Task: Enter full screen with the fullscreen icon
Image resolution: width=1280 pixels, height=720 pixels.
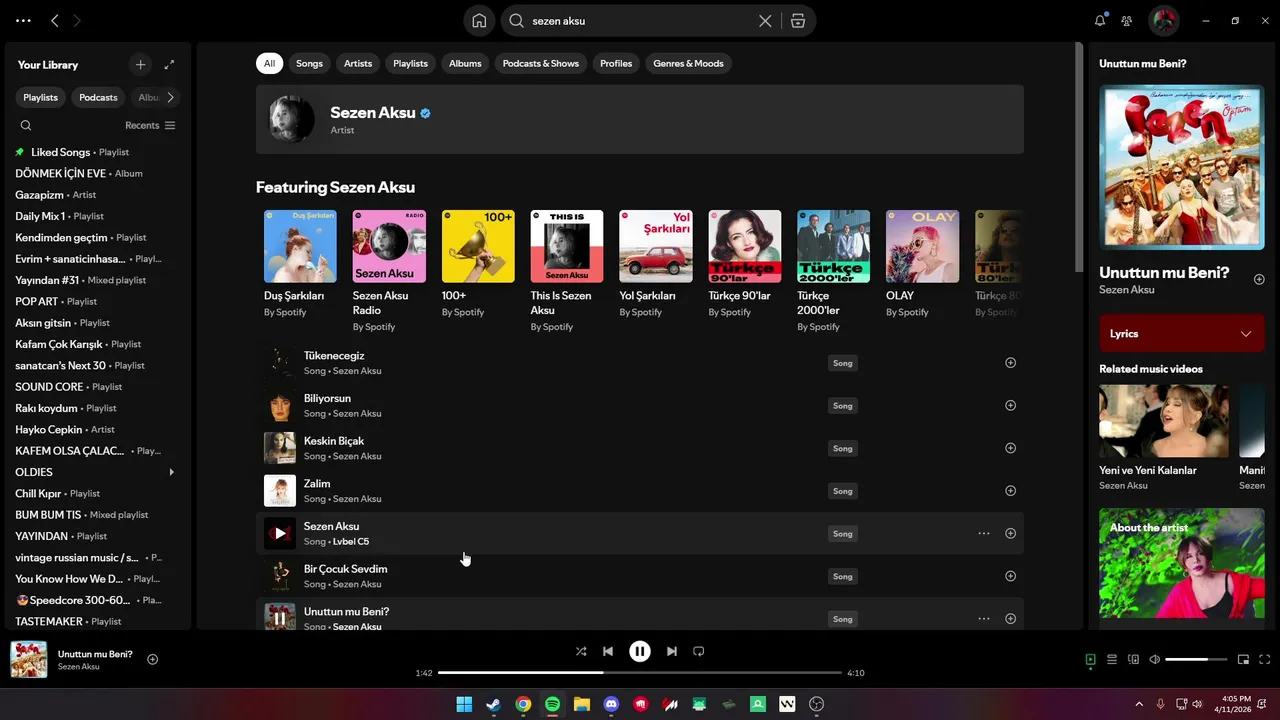Action: tap(1265, 659)
